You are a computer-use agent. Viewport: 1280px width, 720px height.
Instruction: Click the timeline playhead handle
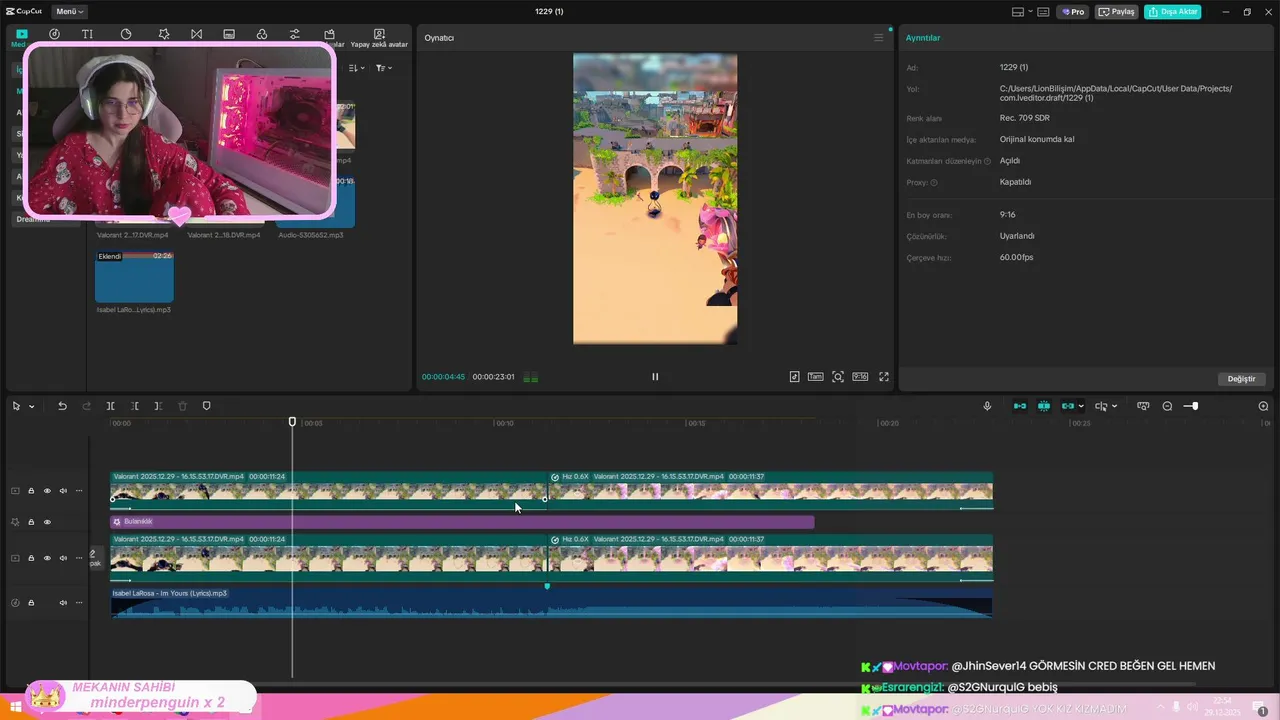pos(292,422)
